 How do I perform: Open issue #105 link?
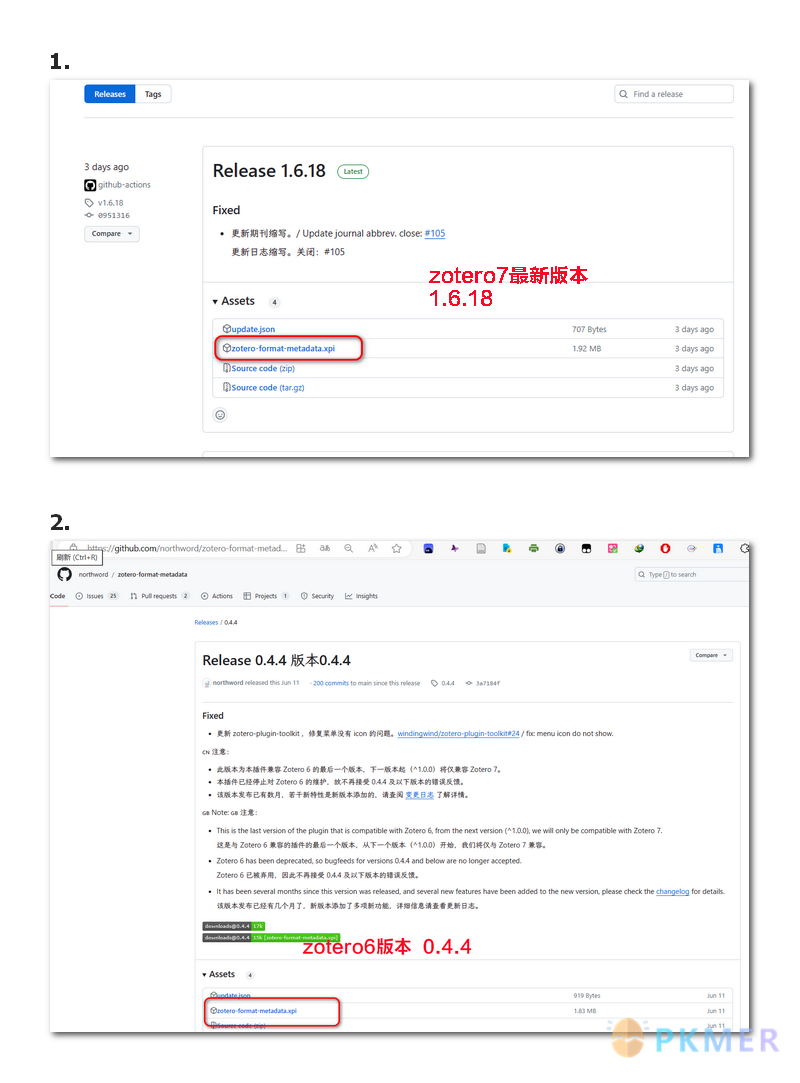click(435, 233)
